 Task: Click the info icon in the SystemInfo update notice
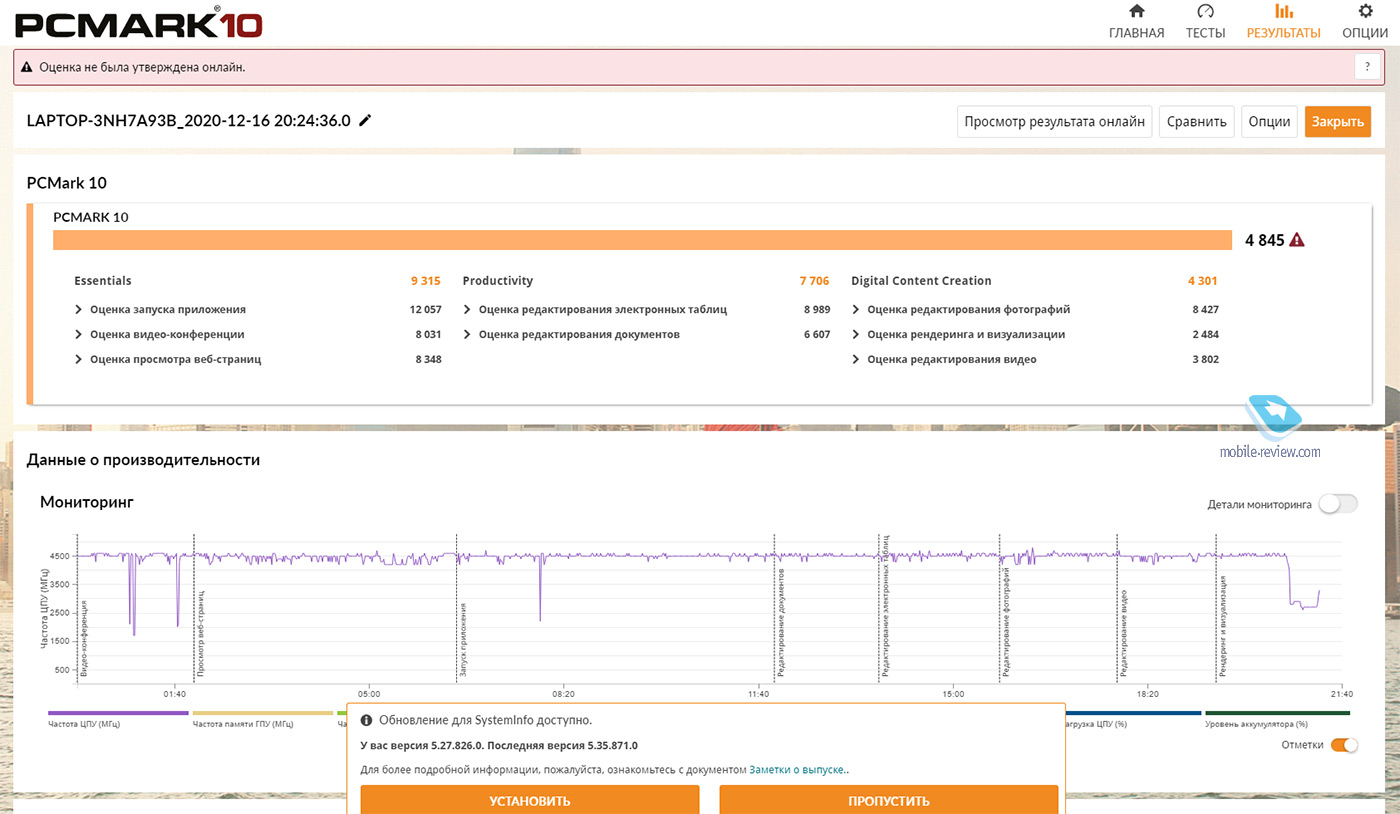pos(367,720)
